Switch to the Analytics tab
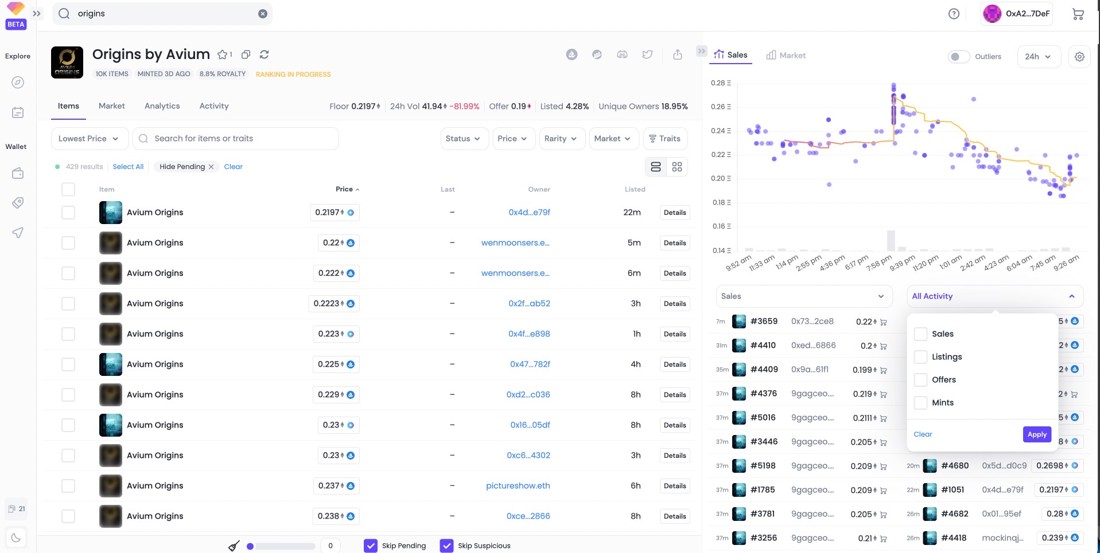 tap(162, 106)
